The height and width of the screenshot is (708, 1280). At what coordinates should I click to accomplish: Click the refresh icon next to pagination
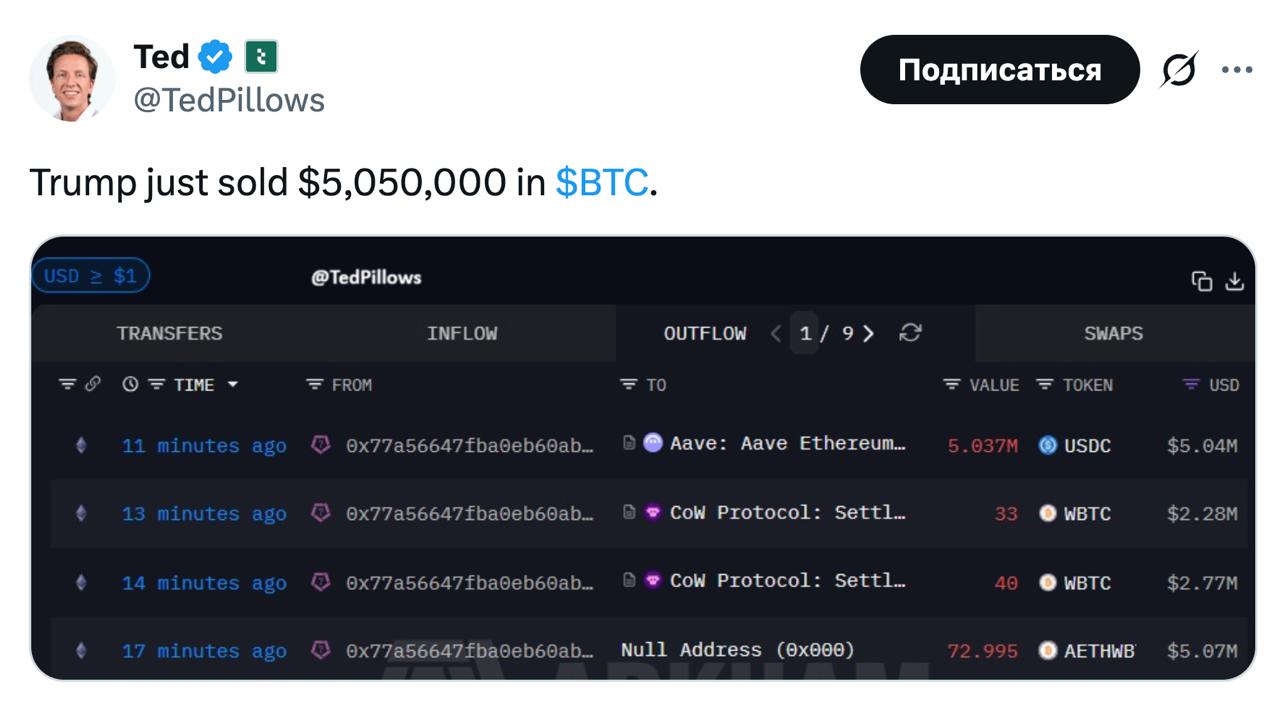tap(910, 333)
